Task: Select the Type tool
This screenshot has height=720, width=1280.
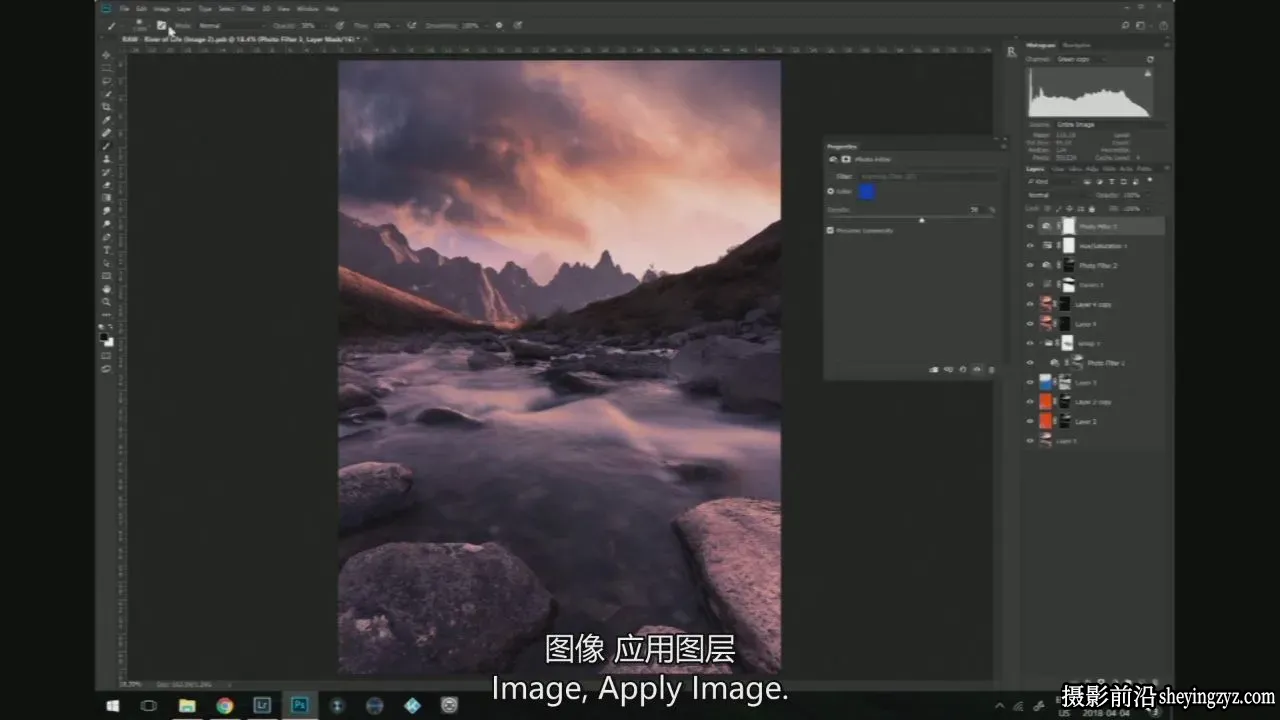Action: click(107, 250)
